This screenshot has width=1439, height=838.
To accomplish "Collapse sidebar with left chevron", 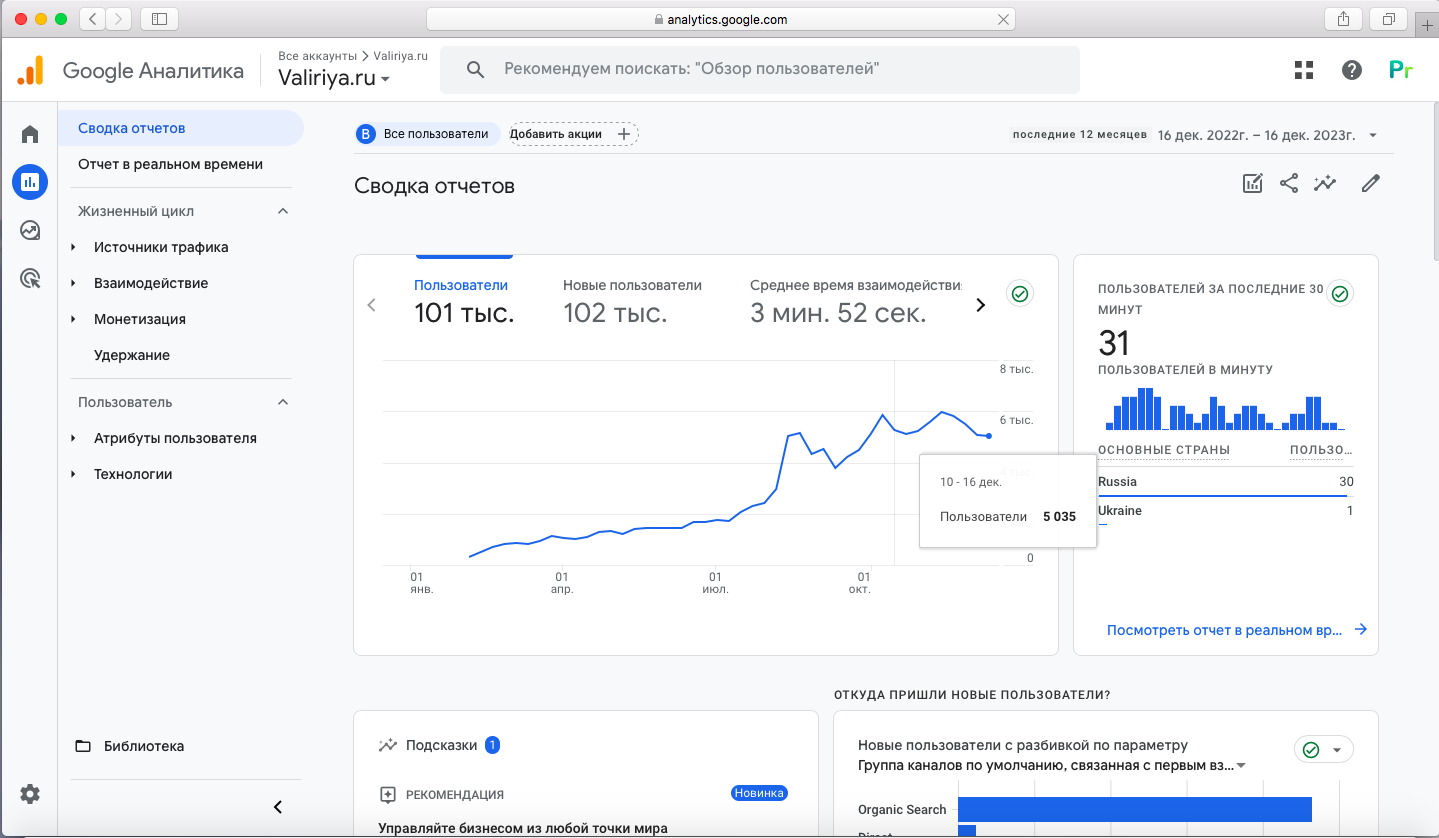I will [278, 807].
